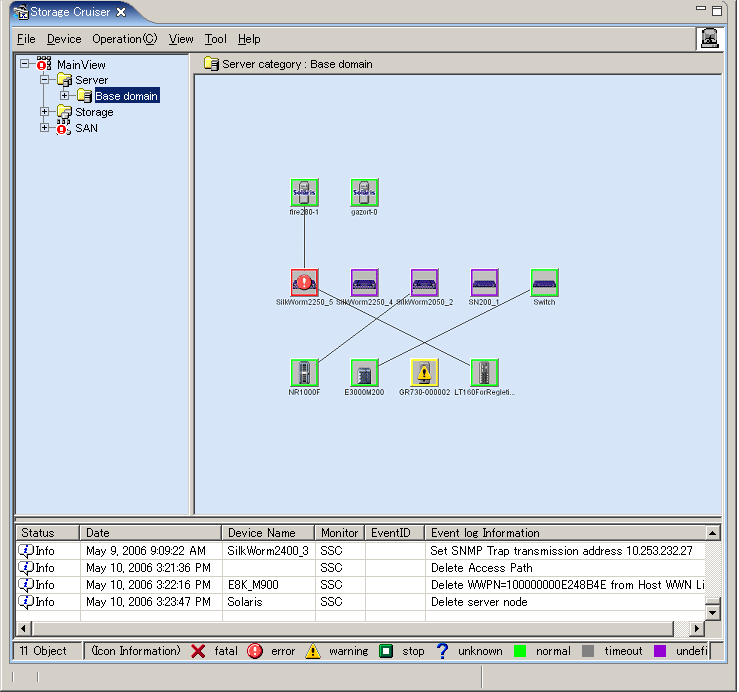
Task: Select the LT160ForRegleti tape library icon
Action: coord(484,372)
